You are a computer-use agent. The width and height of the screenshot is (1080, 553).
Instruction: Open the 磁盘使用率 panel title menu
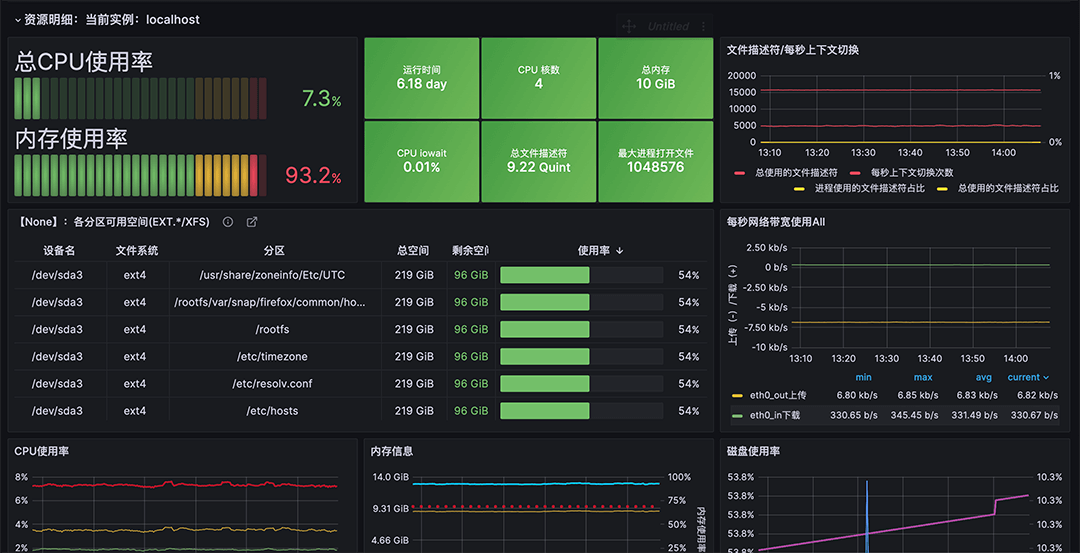click(x=754, y=451)
